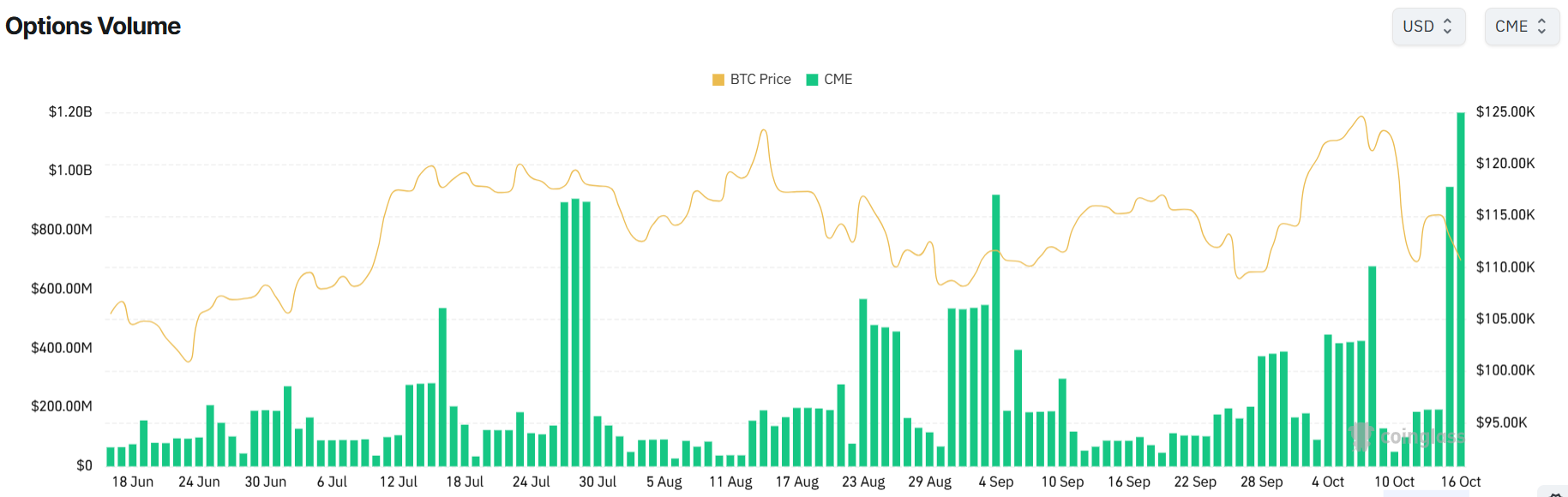The width and height of the screenshot is (1568, 497).
Task: Click the up-down chevron beside USD
Action: tap(1448, 27)
